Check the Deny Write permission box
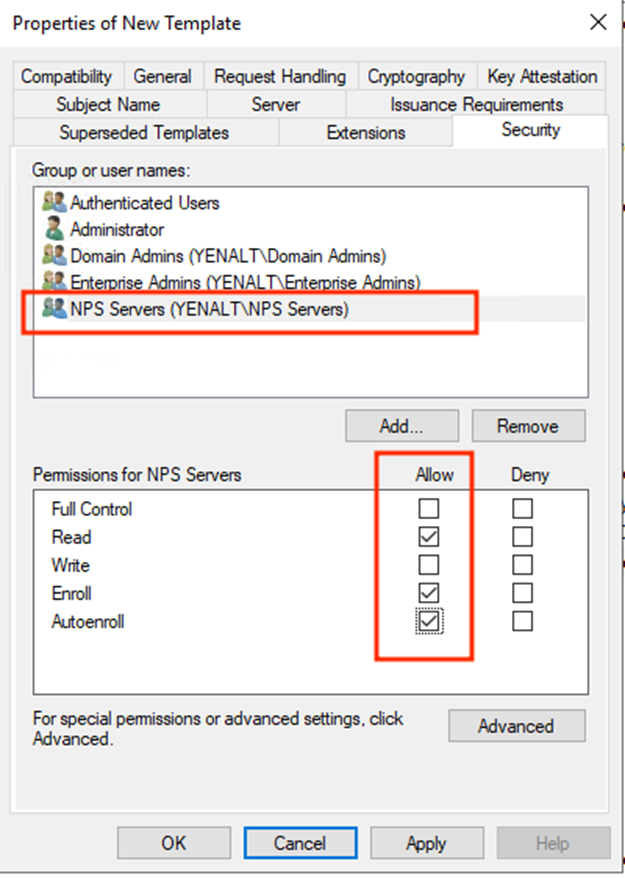Image resolution: width=625 pixels, height=878 pixels. [522, 564]
